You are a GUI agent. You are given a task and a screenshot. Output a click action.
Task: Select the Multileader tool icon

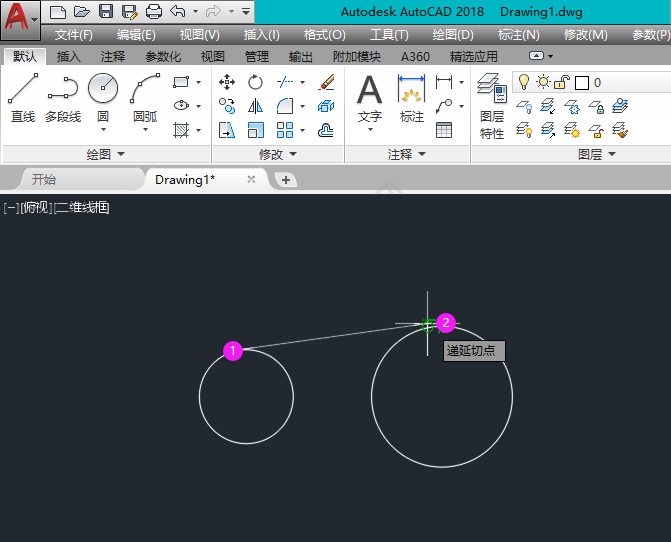tap(444, 106)
